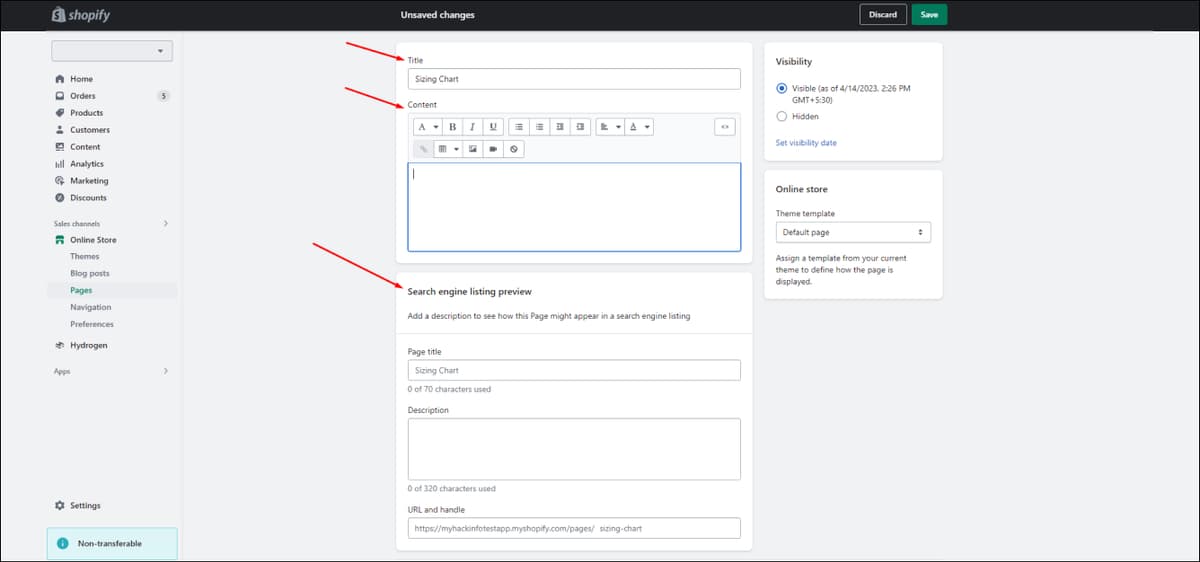Click the insert image toolbar icon

[x=472, y=149]
